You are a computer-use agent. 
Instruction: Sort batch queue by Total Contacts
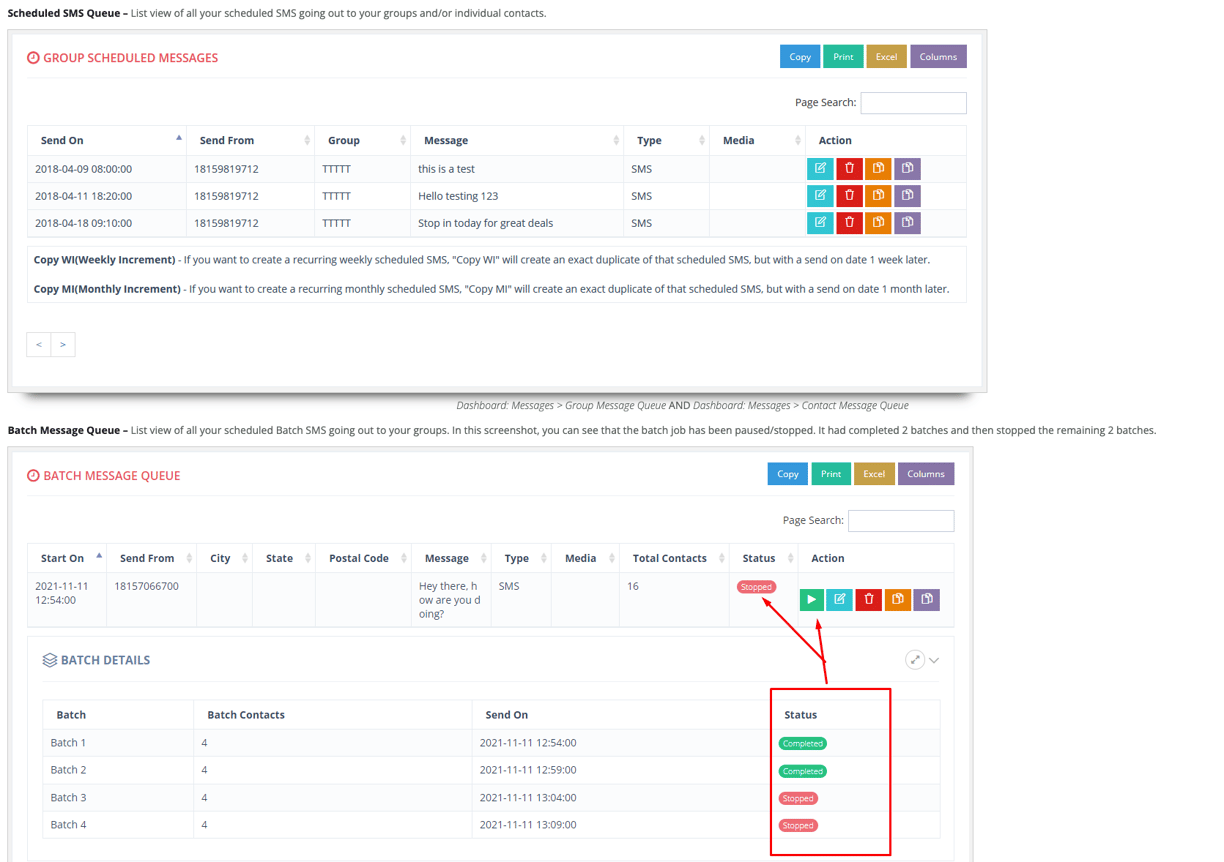[x=675, y=558]
